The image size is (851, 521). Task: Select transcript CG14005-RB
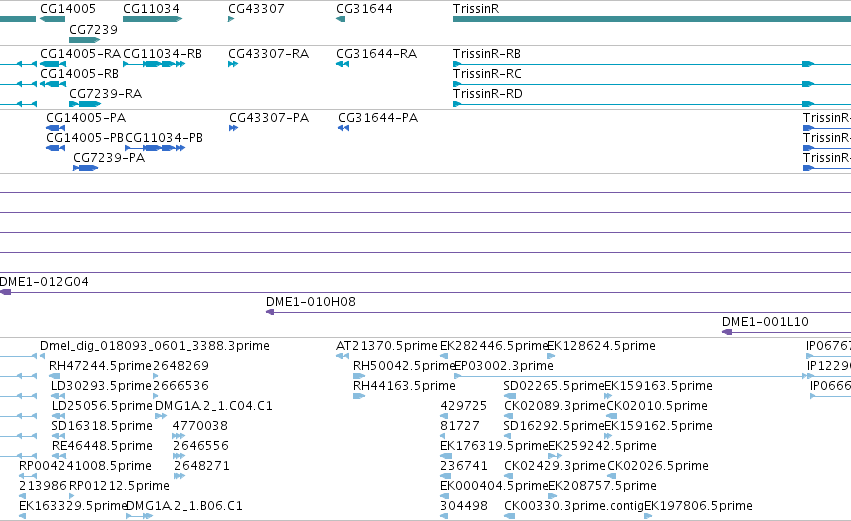tap(53, 84)
